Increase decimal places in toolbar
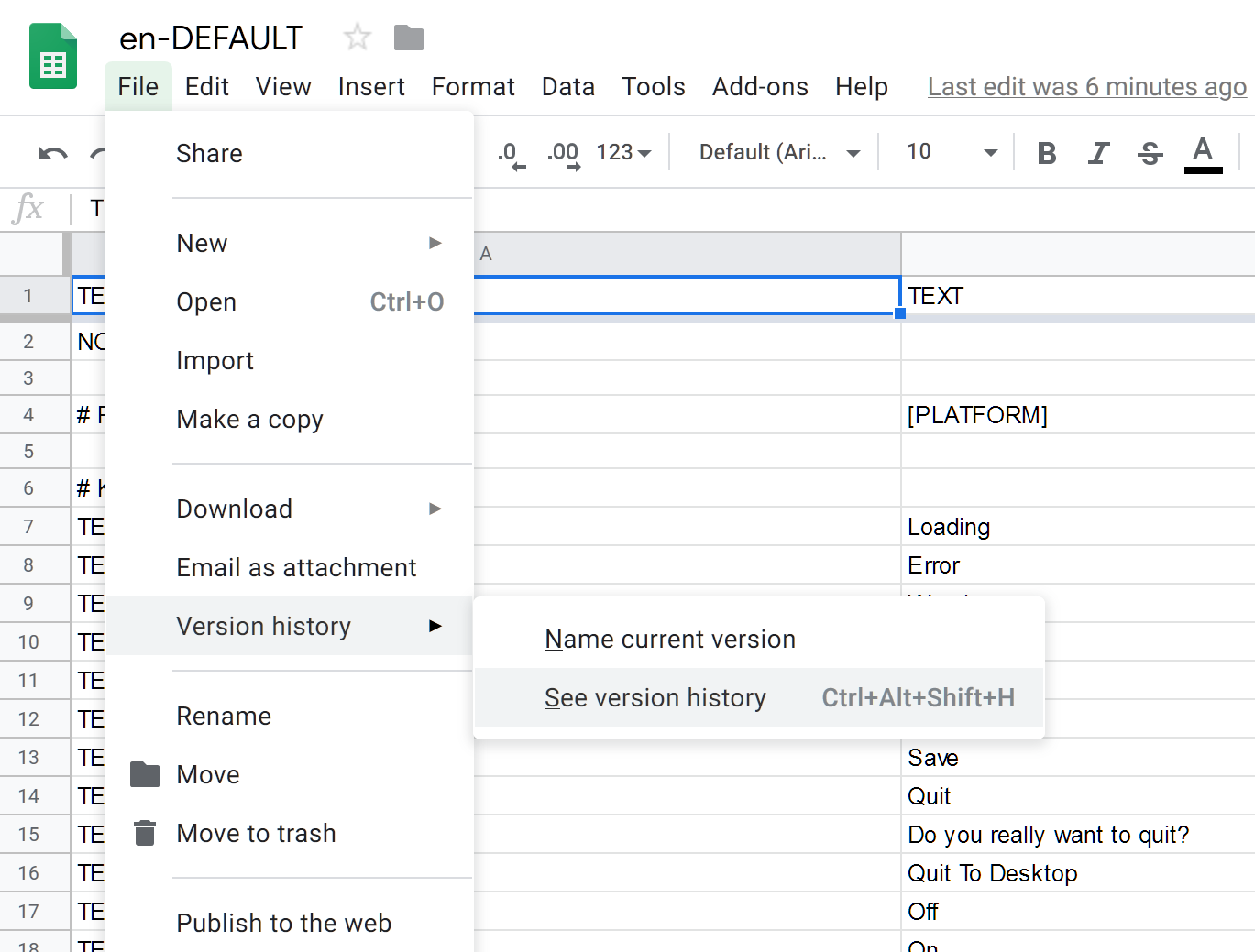This screenshot has height=952, width=1255. point(564,154)
